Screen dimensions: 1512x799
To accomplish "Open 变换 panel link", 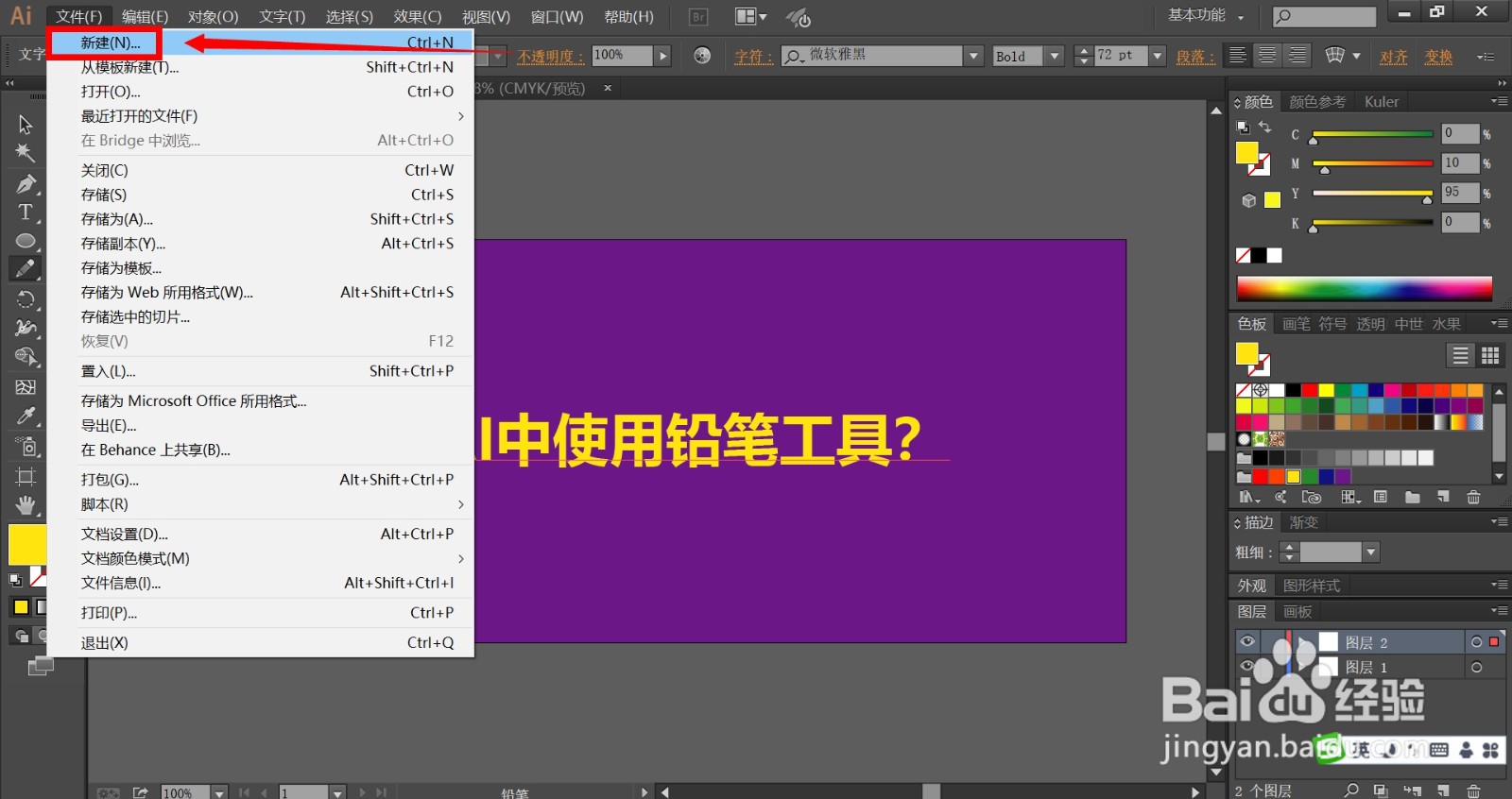I will coord(1438,57).
